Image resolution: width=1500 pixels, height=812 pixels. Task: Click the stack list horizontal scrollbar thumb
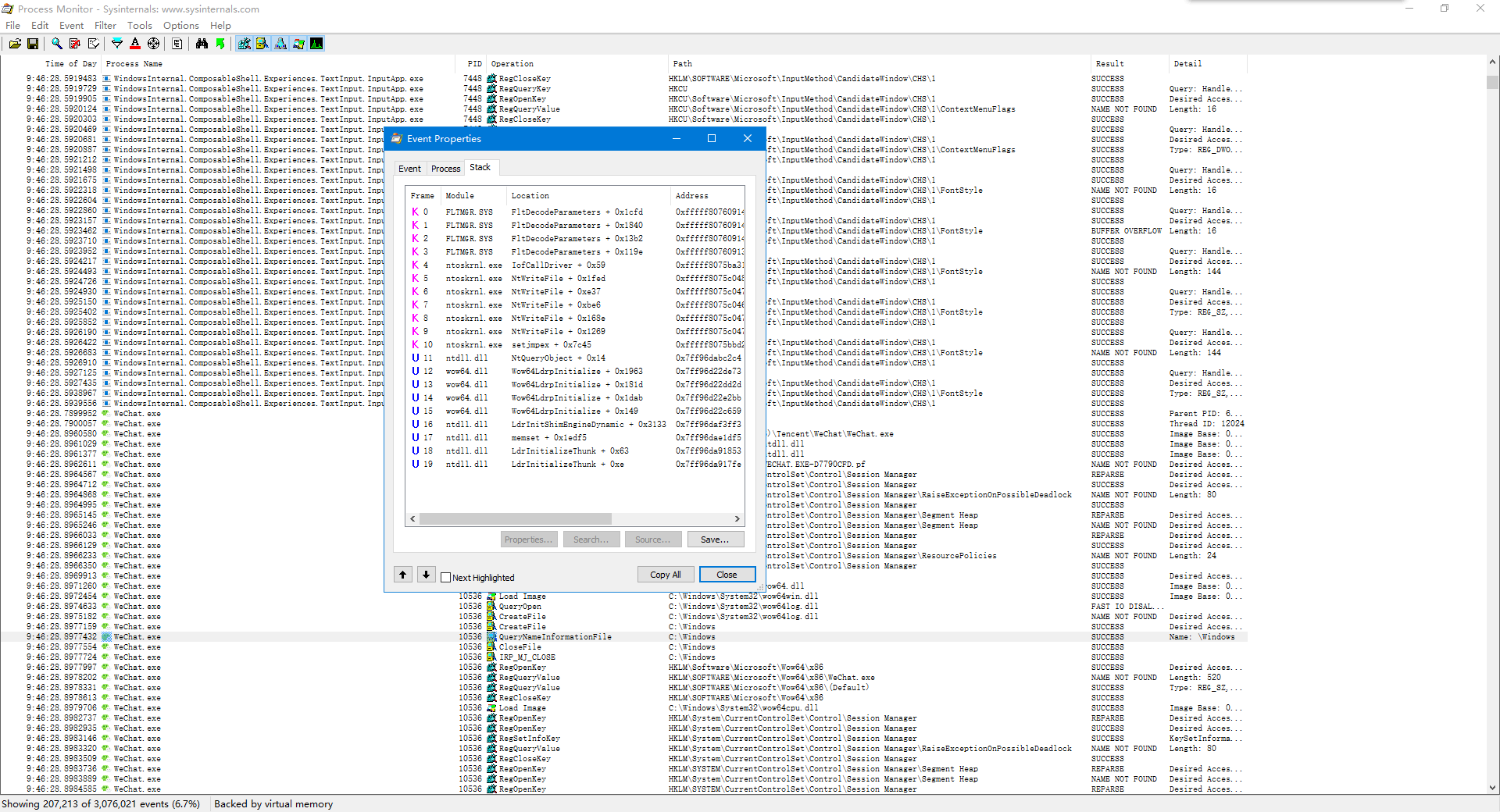pyautogui.click(x=516, y=518)
